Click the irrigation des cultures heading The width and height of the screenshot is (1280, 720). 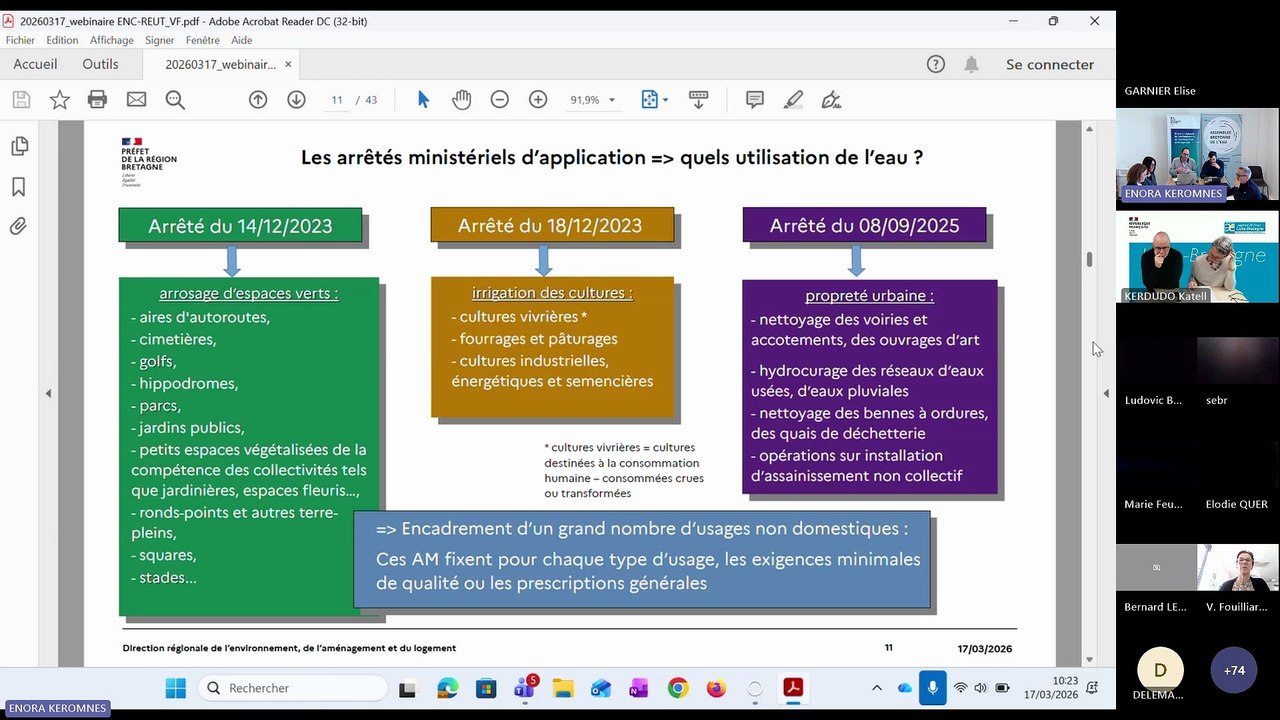coord(552,293)
